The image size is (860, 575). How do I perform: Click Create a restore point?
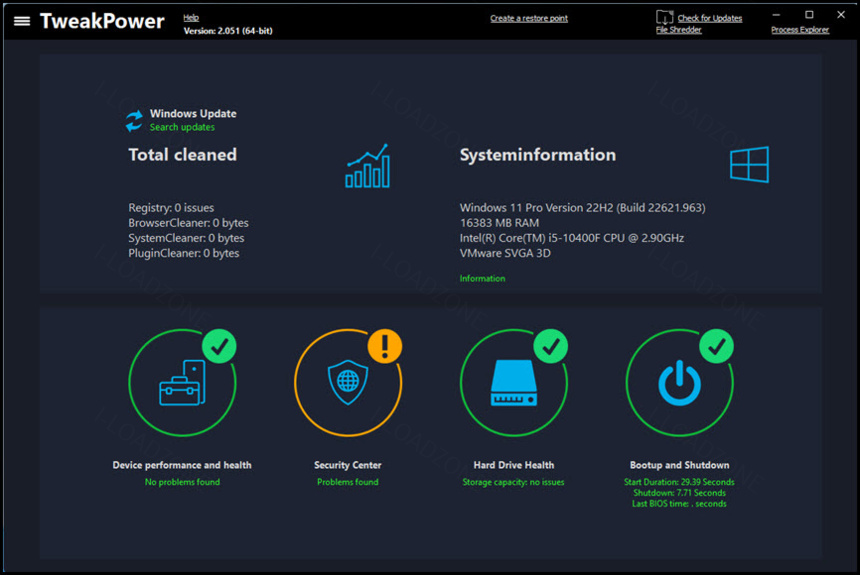[x=529, y=18]
